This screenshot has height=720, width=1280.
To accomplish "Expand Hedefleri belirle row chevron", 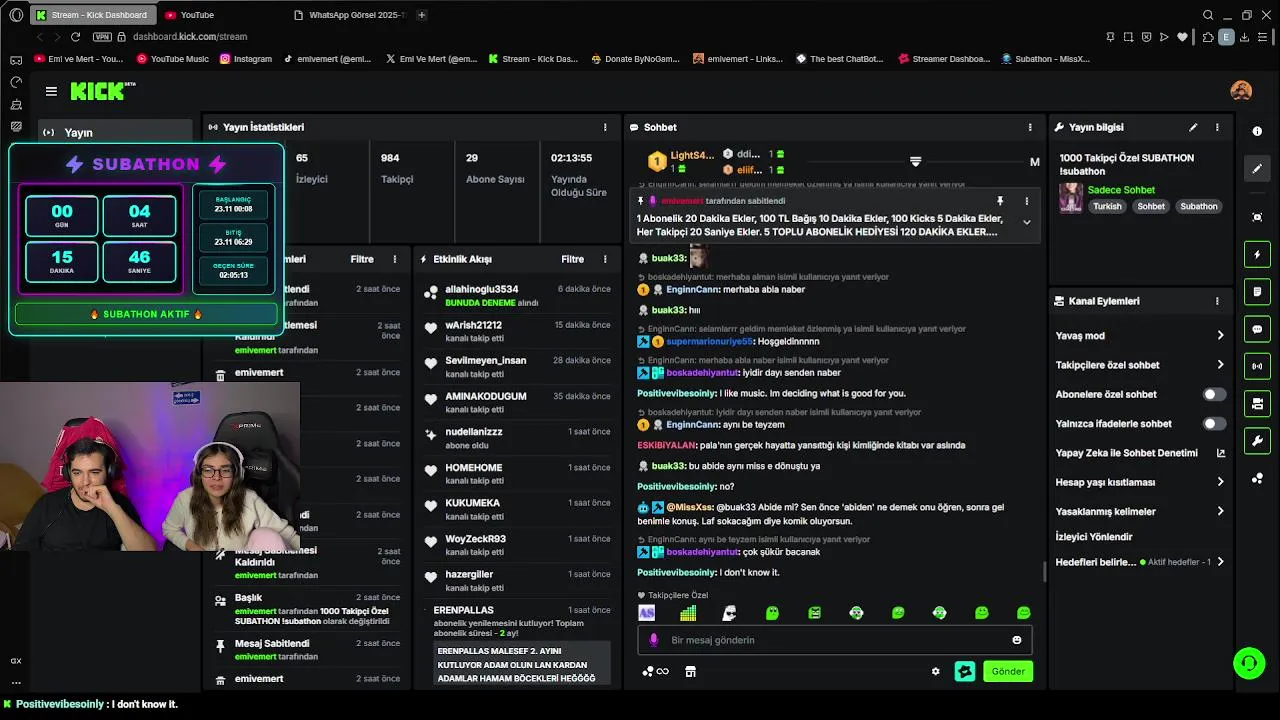I will click(x=1220, y=562).
